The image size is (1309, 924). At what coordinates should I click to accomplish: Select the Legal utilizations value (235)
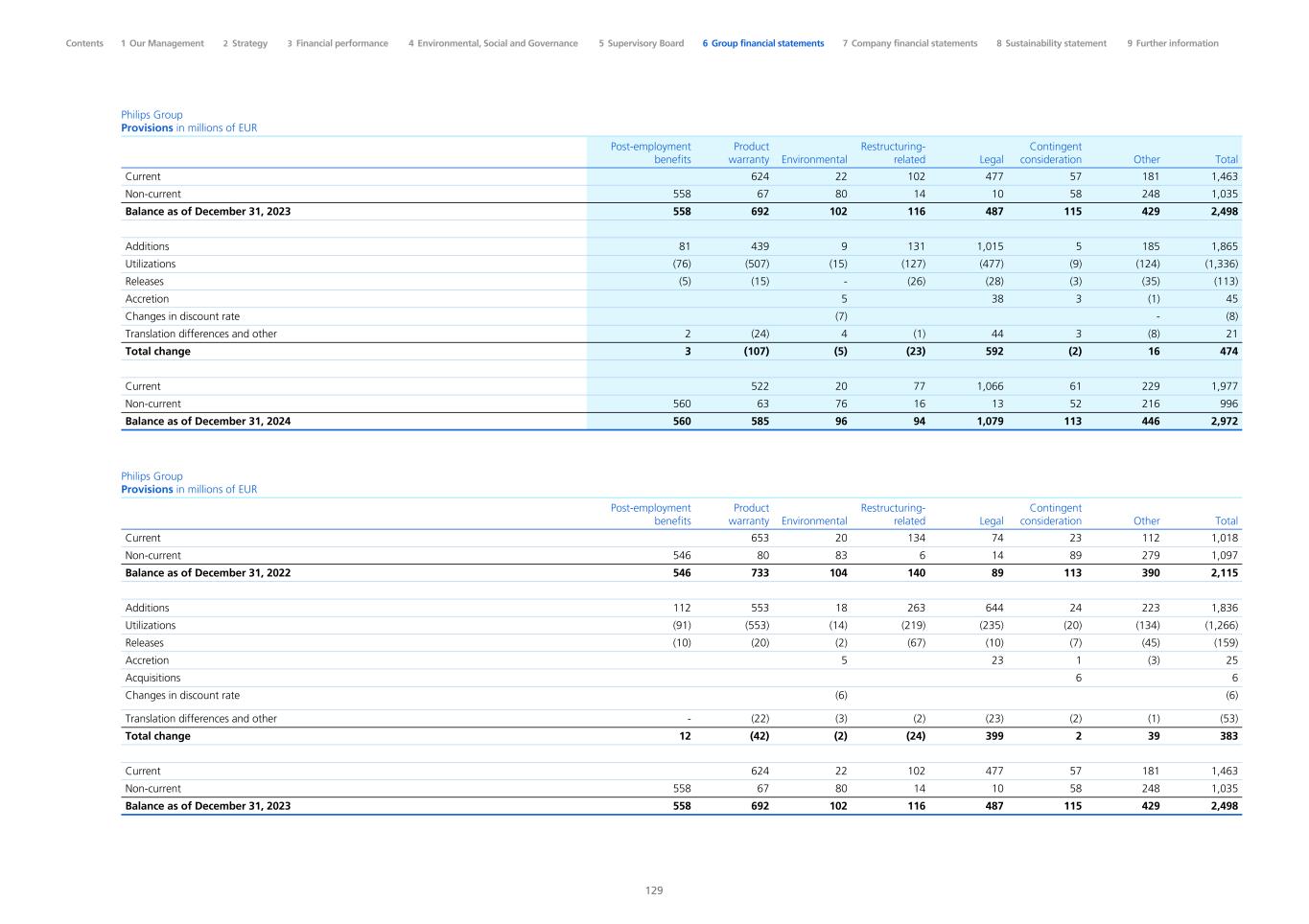[x=992, y=625]
